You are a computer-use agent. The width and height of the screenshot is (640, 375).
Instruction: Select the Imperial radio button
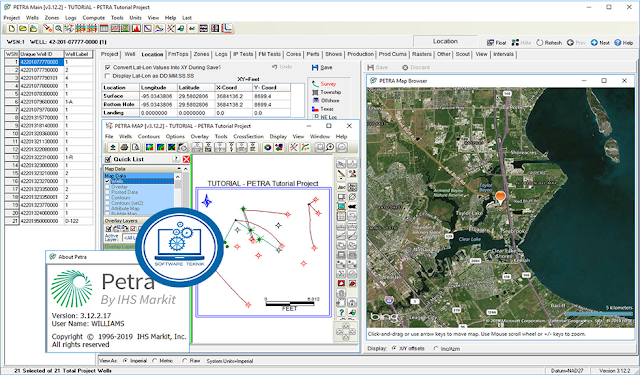[125, 361]
